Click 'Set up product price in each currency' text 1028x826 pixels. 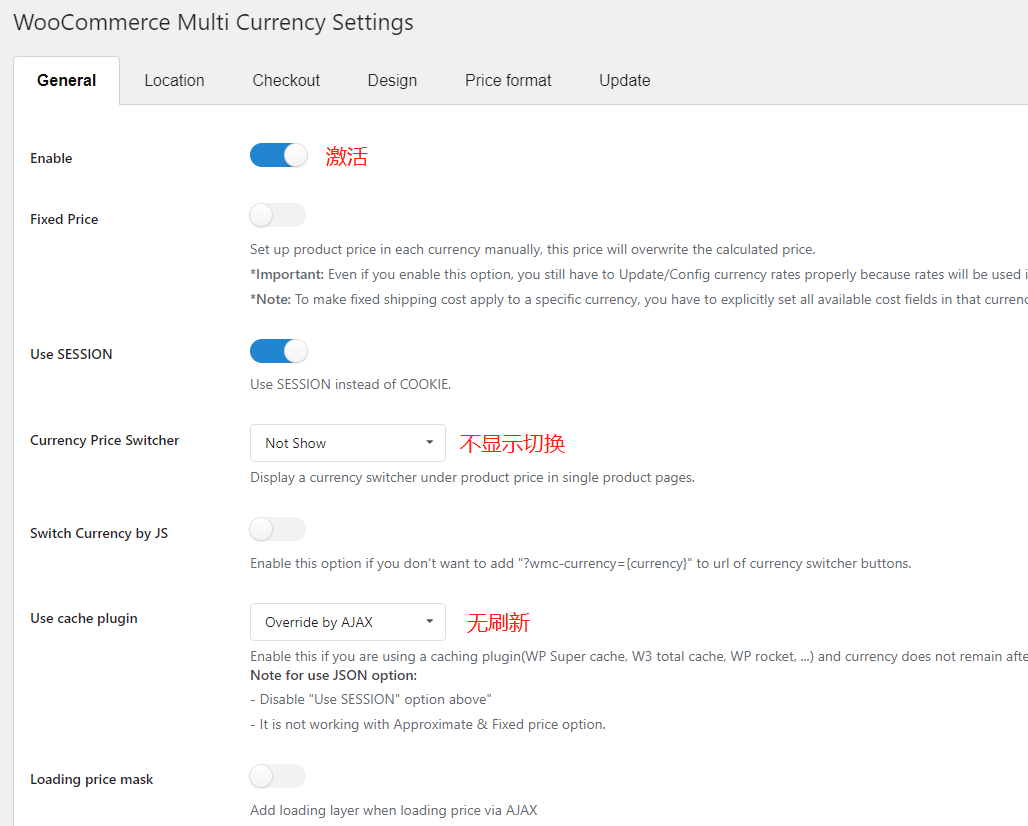pyautogui.click(x=532, y=249)
